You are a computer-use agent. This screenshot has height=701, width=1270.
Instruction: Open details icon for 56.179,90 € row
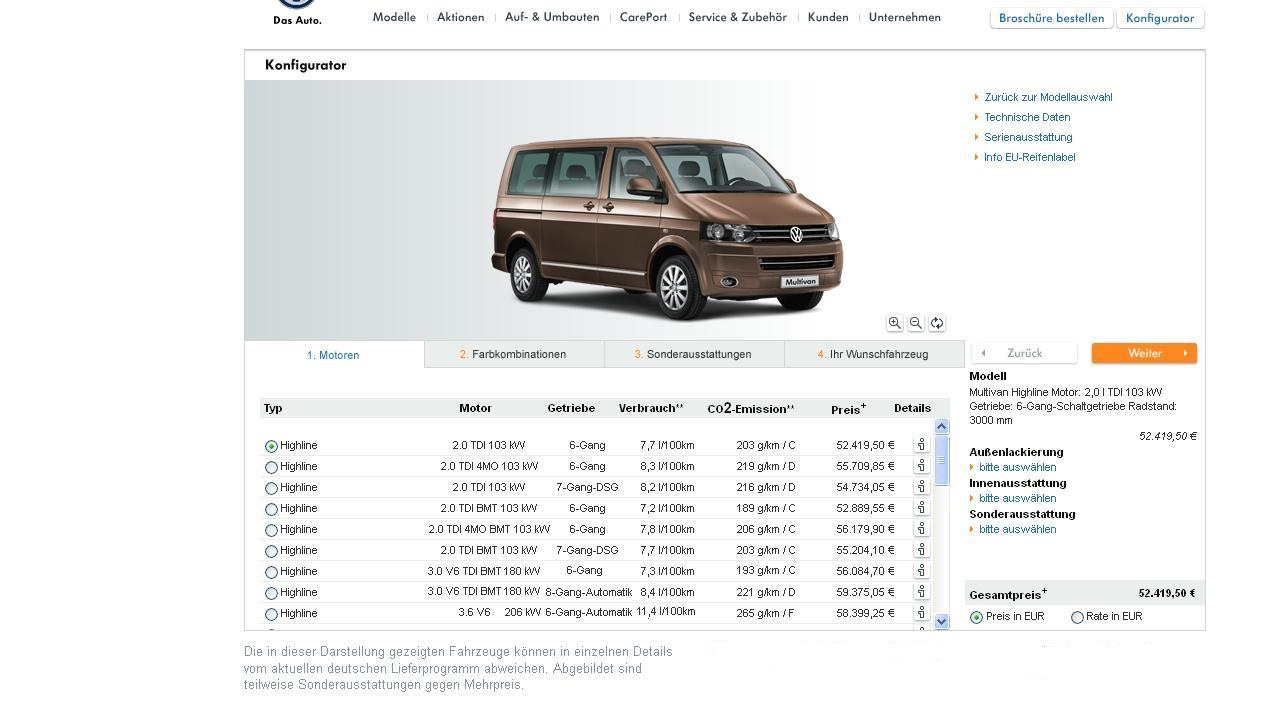pos(921,529)
